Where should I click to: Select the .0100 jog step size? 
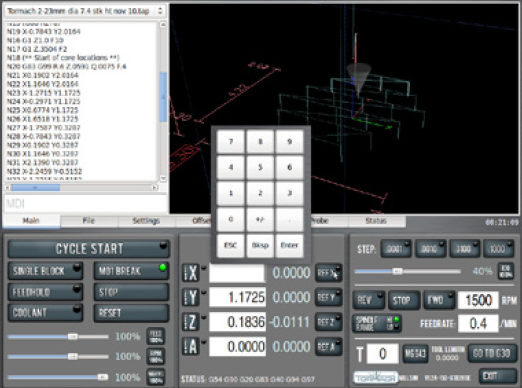(465, 249)
